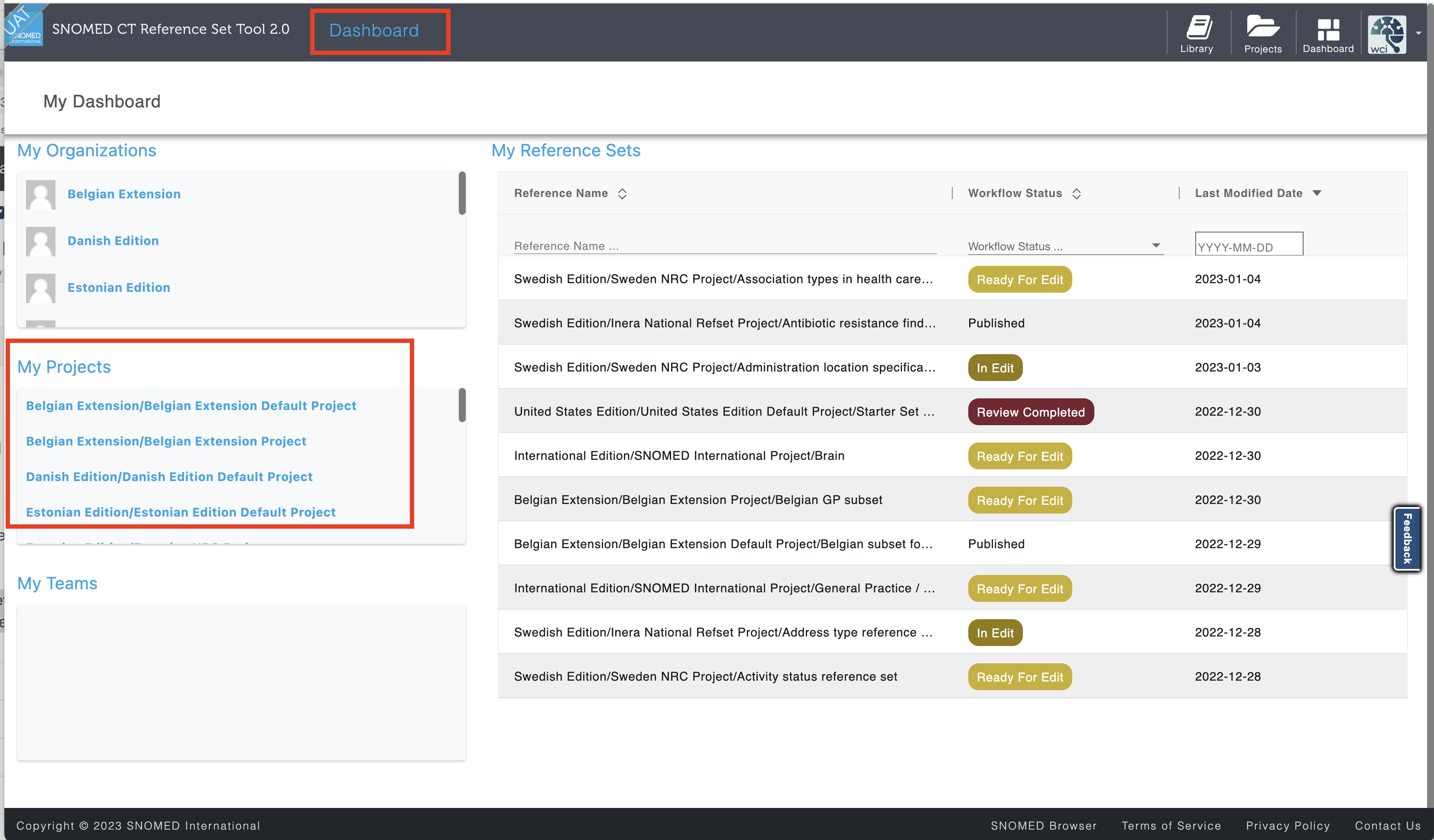Viewport: 1434px width, 840px height.
Task: Click the YYYY-MM-DD date filter field
Action: tap(1249, 245)
